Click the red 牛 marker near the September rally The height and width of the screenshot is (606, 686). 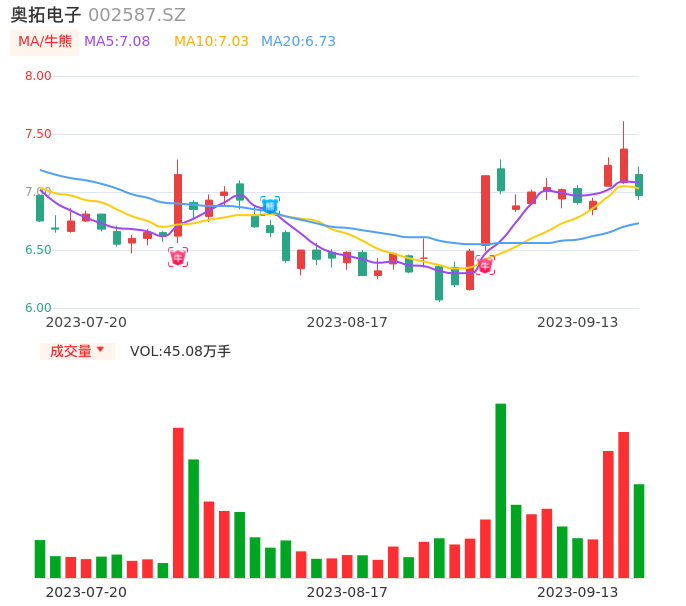(485, 265)
